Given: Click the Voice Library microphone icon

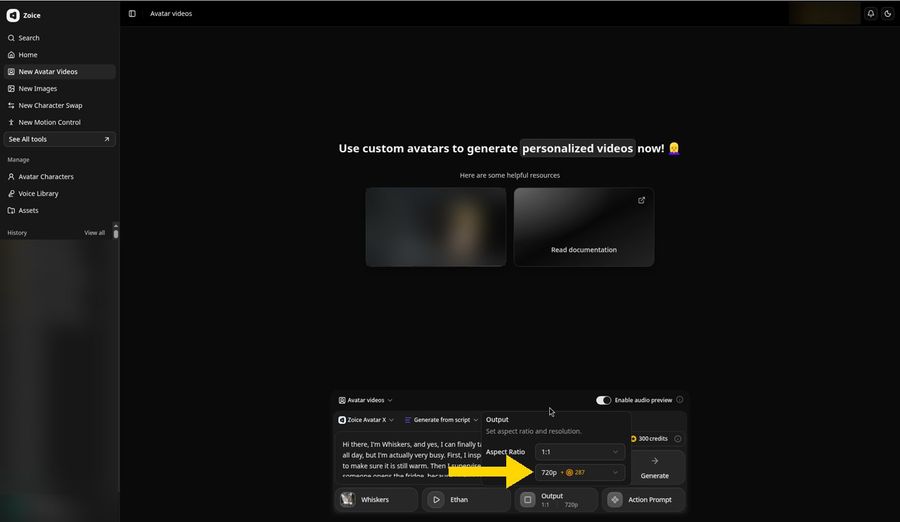Looking at the screenshot, I should coord(11,194).
